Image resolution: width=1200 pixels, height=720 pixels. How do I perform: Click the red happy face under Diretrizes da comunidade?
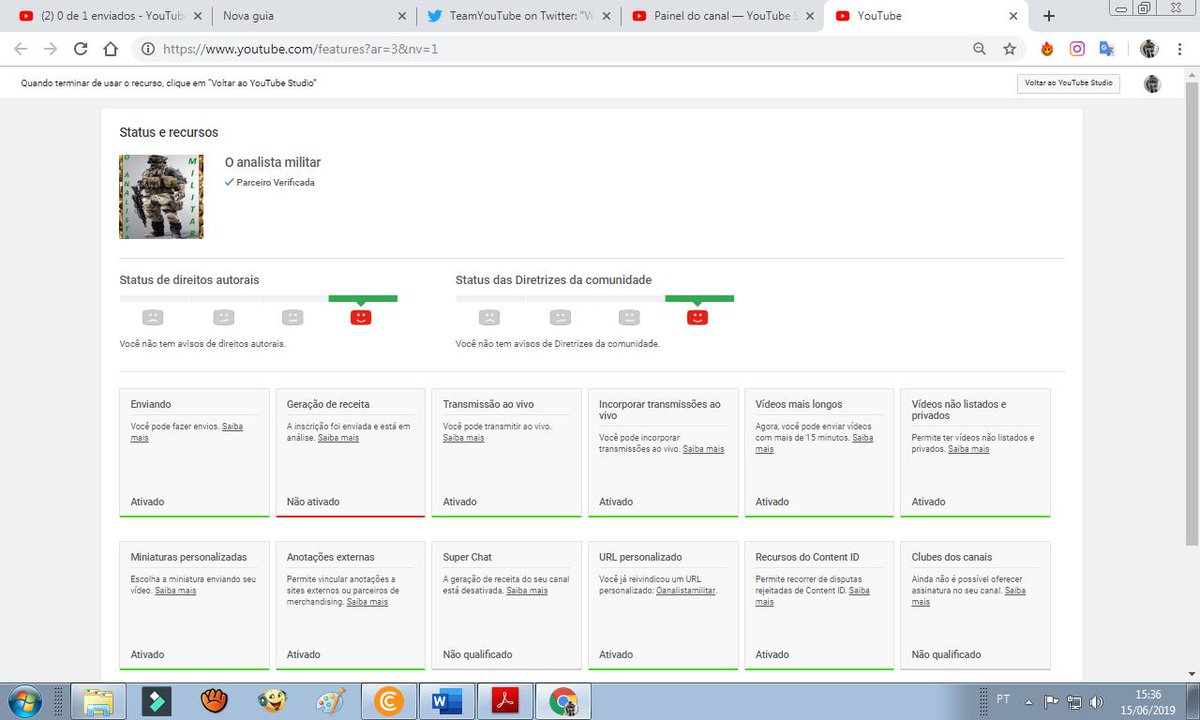tap(698, 317)
